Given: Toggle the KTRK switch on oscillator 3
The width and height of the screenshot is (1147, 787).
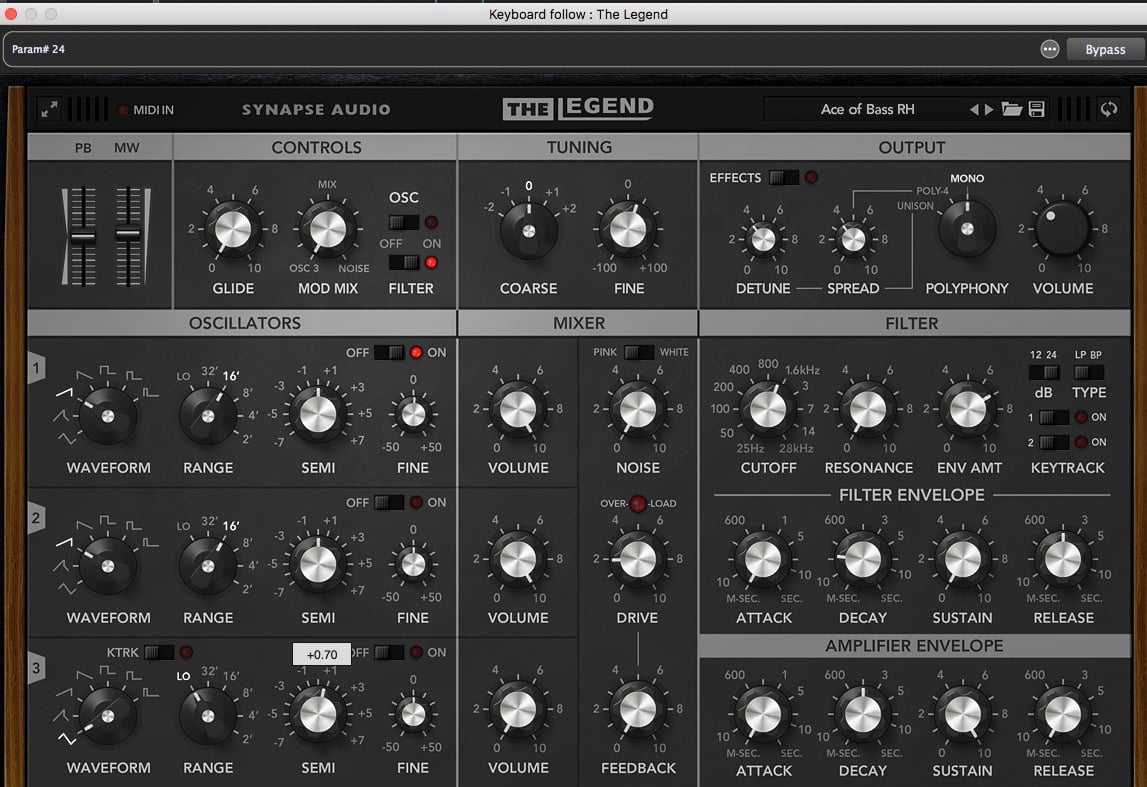Looking at the screenshot, I should [159, 652].
